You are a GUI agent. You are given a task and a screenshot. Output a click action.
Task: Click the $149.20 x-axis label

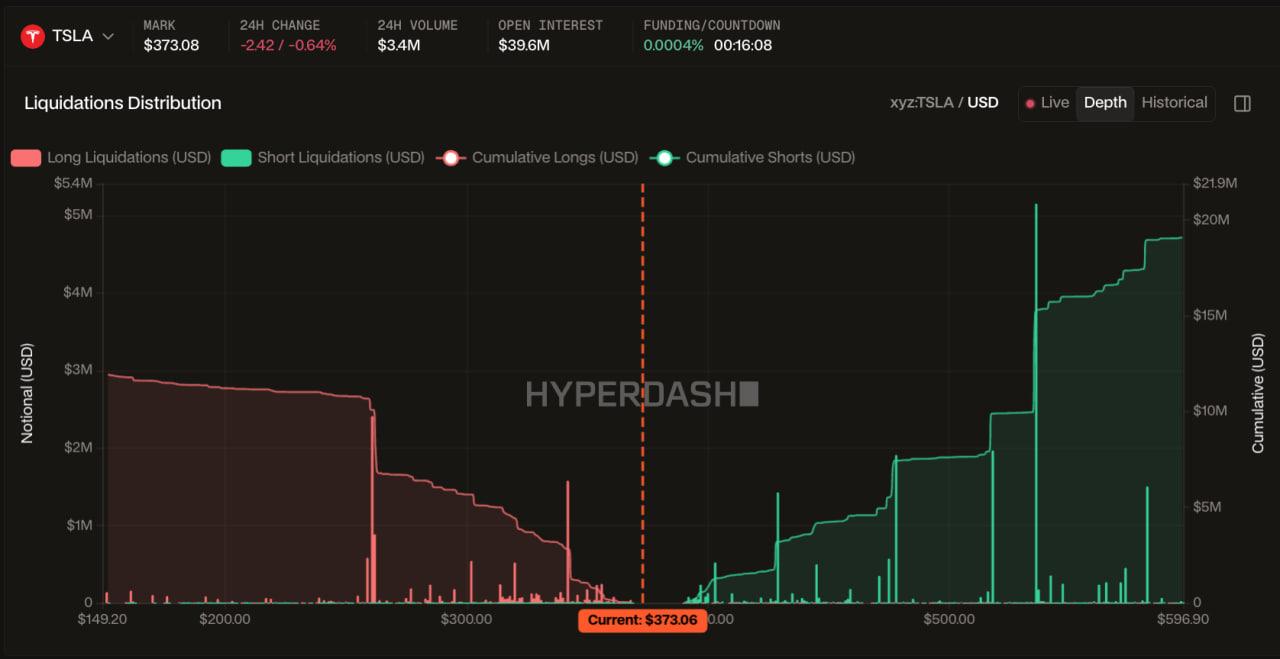pos(103,619)
